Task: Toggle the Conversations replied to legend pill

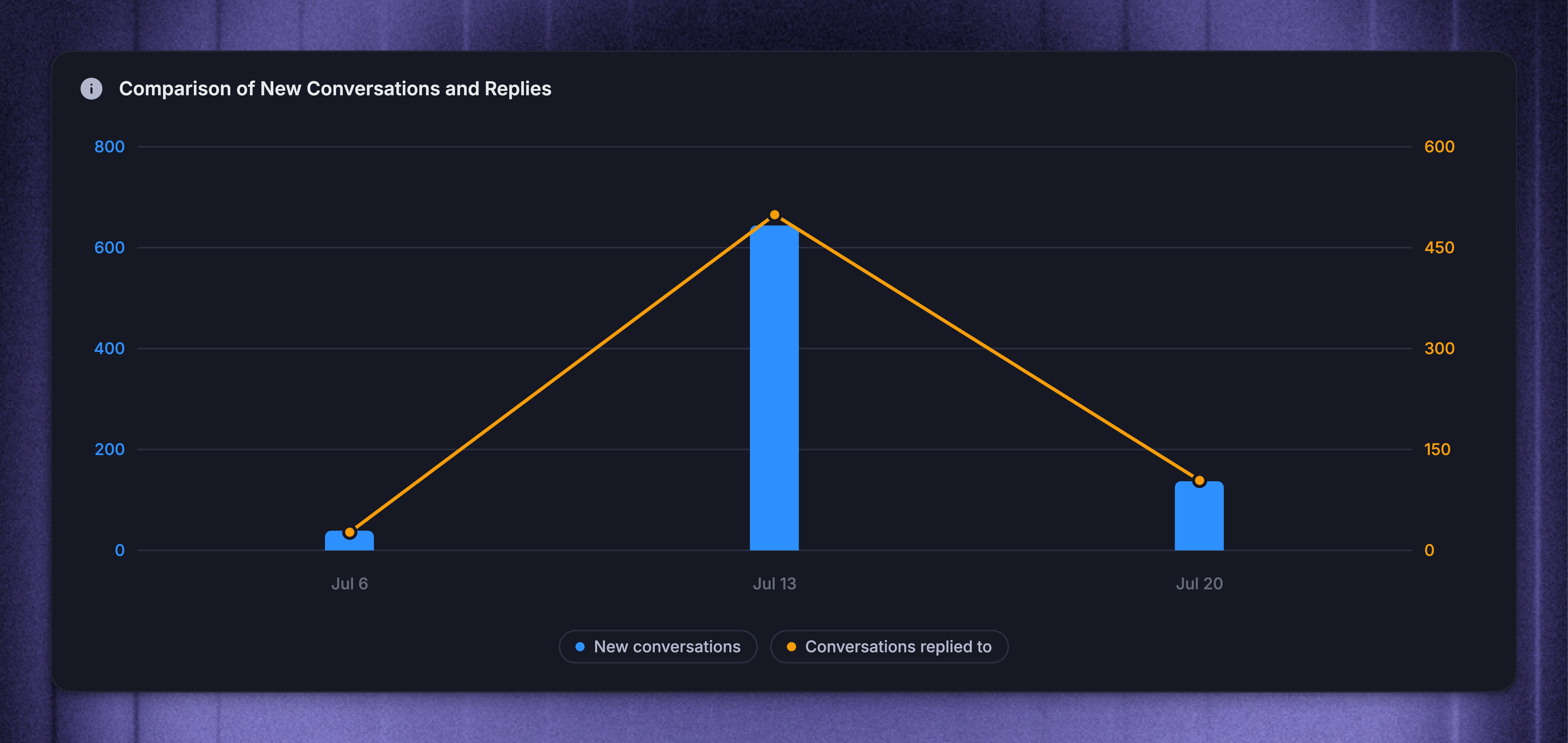Action: [889, 647]
